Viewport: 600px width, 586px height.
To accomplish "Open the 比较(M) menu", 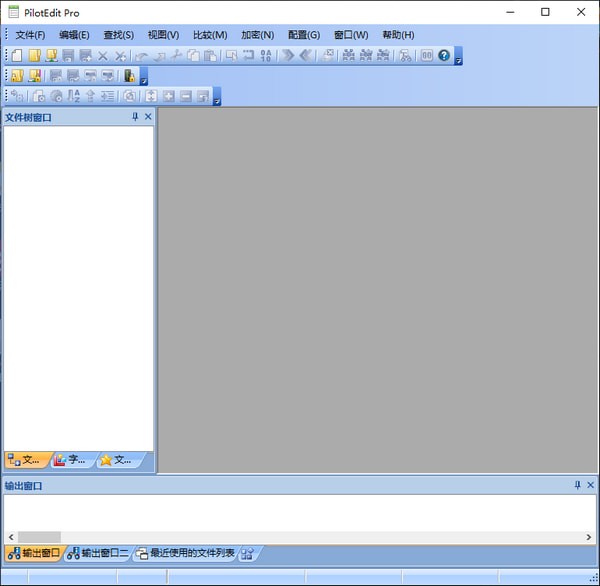I will (208, 35).
